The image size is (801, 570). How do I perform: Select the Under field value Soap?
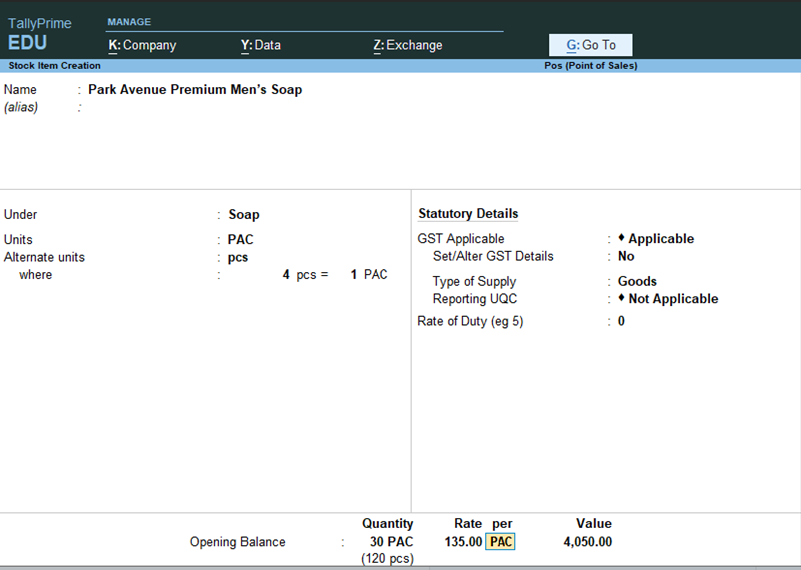[244, 215]
